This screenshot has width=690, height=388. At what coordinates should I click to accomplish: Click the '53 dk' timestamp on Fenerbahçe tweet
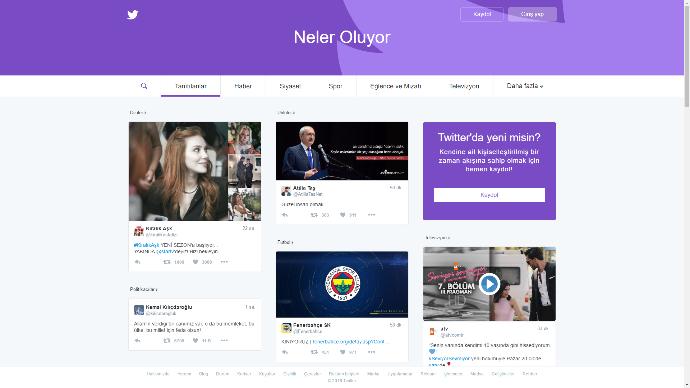(x=395, y=325)
